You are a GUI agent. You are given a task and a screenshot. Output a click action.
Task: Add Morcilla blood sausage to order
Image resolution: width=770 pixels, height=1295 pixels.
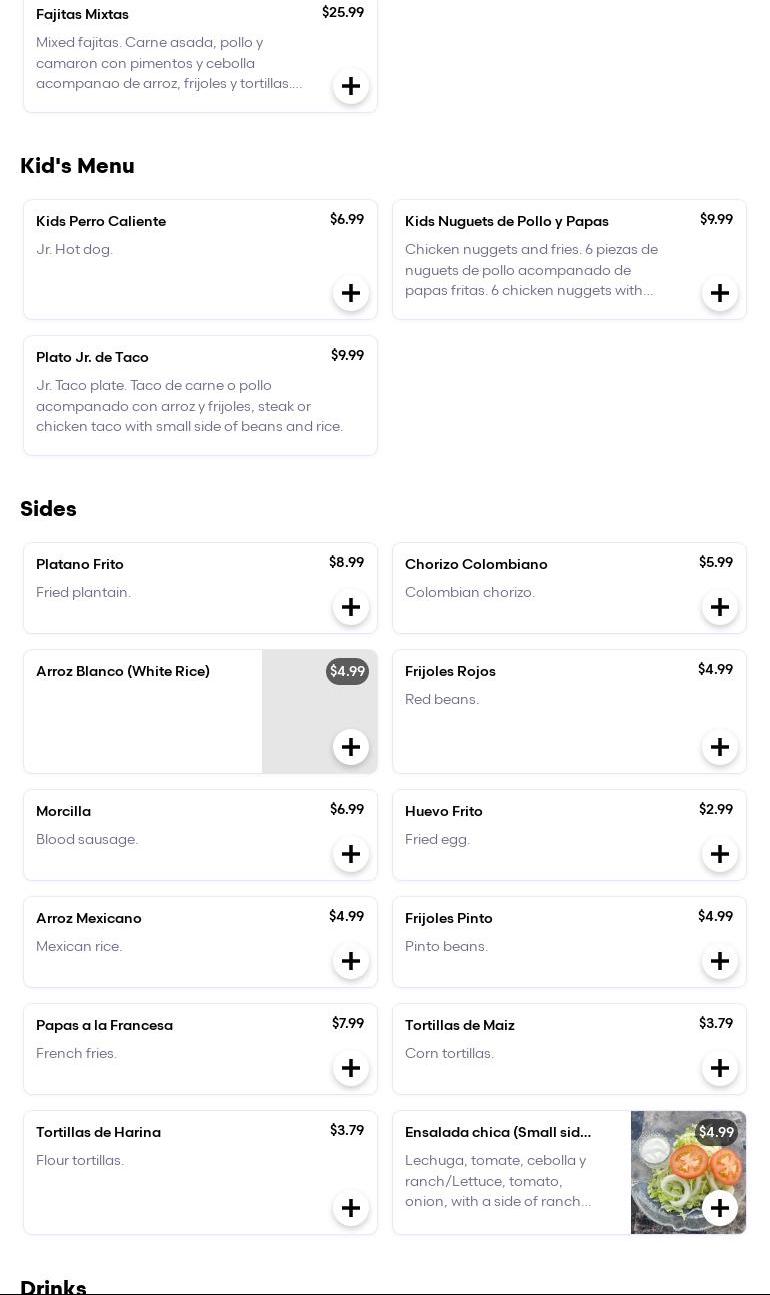tap(351, 854)
